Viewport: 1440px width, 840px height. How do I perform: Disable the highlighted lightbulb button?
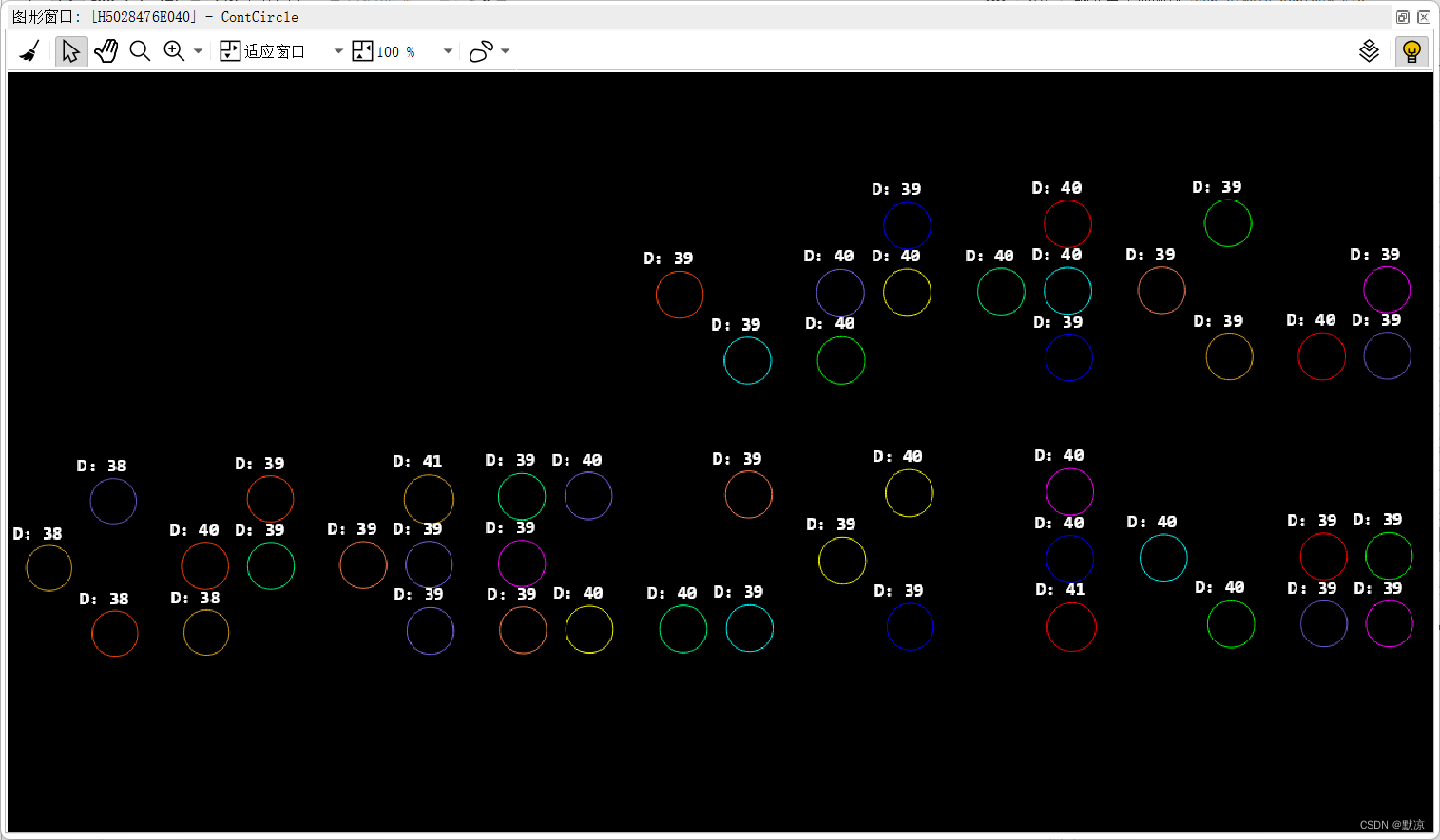1411,50
